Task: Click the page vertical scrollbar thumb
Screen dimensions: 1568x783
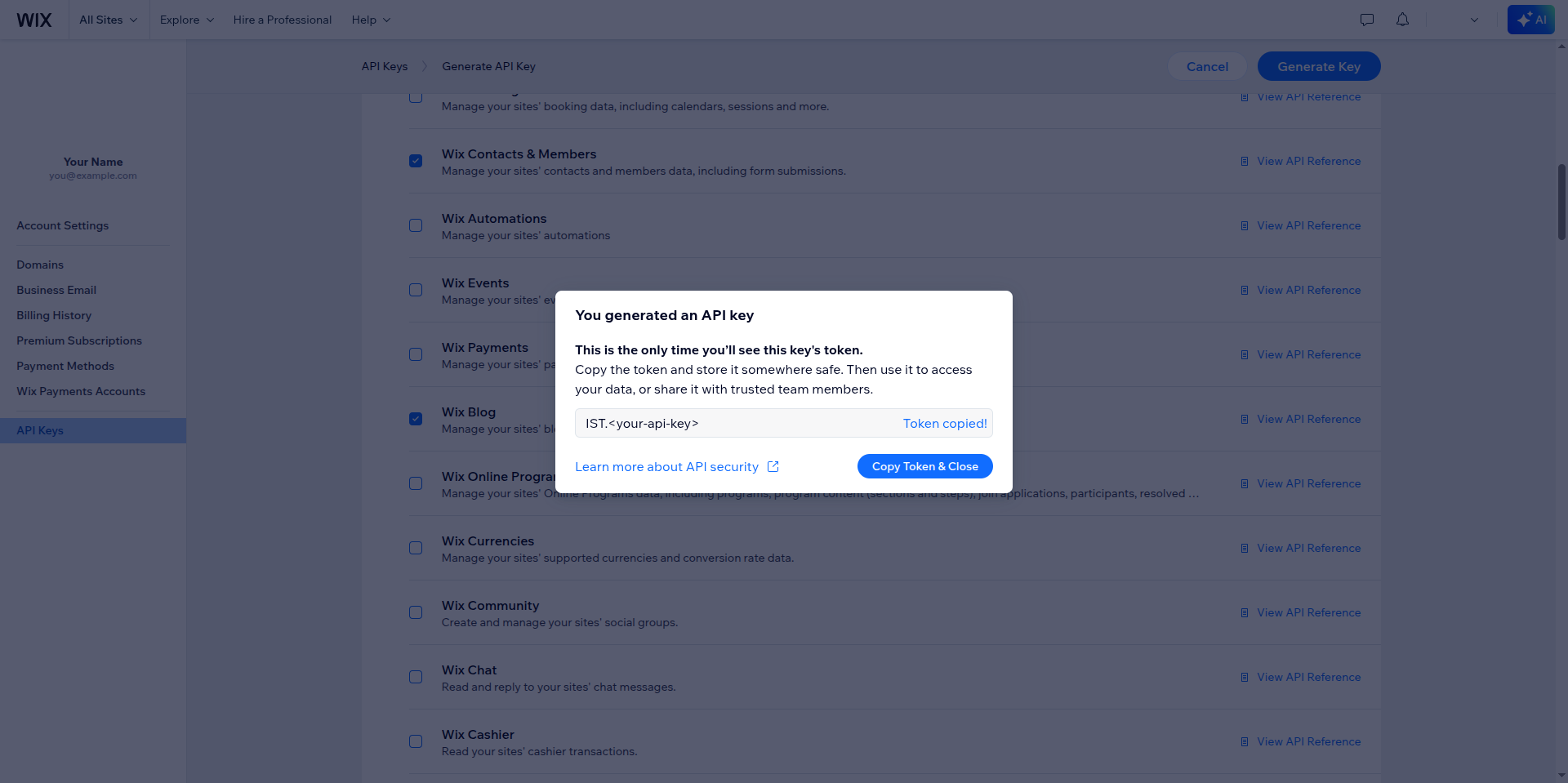Action: [x=1561, y=202]
